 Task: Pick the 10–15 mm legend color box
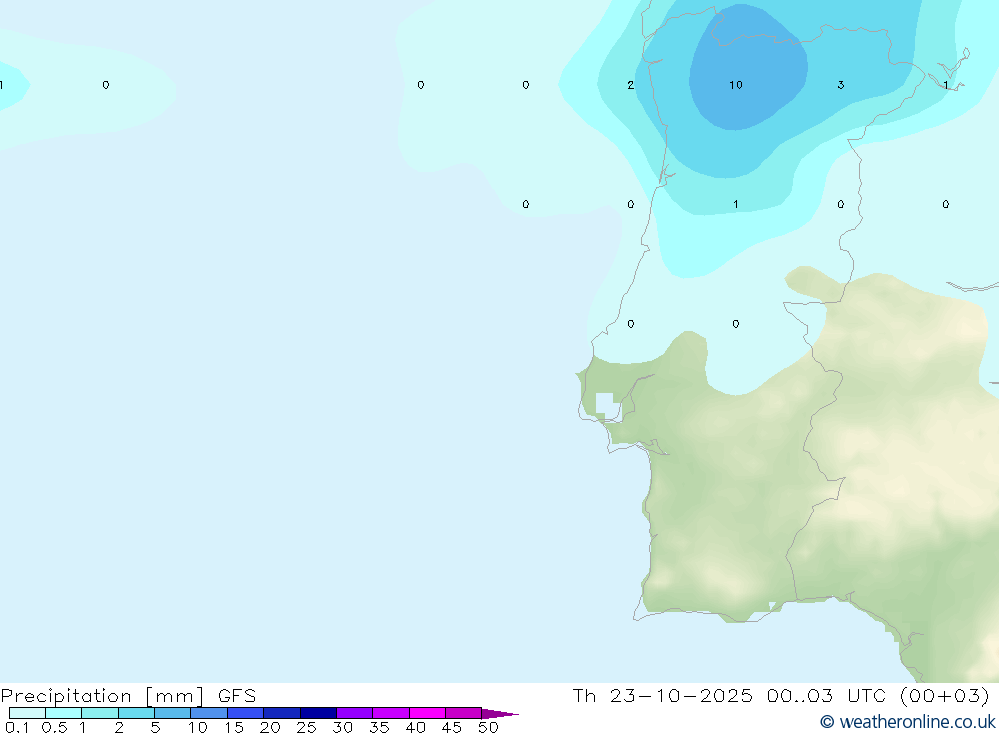[209, 713]
